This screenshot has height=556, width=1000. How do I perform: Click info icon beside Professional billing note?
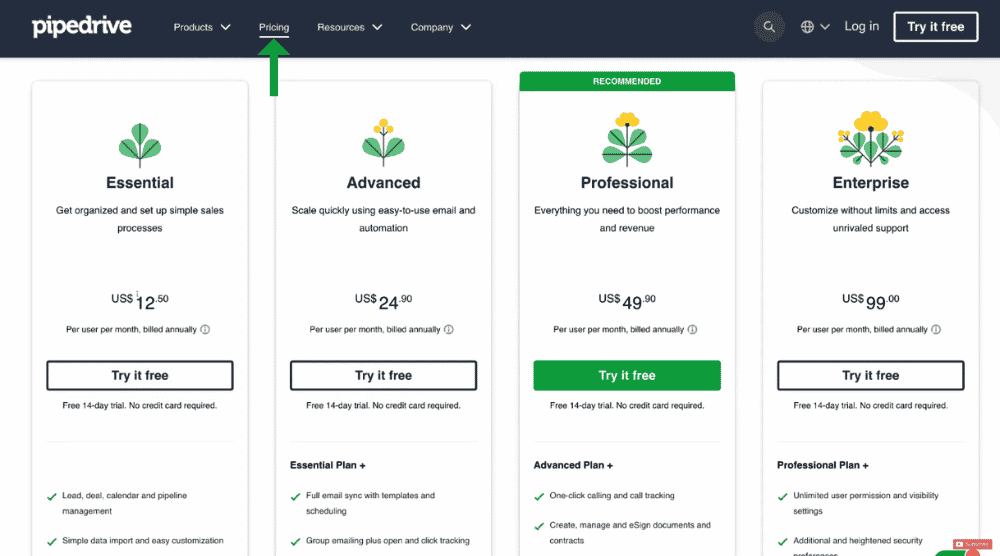tap(692, 330)
